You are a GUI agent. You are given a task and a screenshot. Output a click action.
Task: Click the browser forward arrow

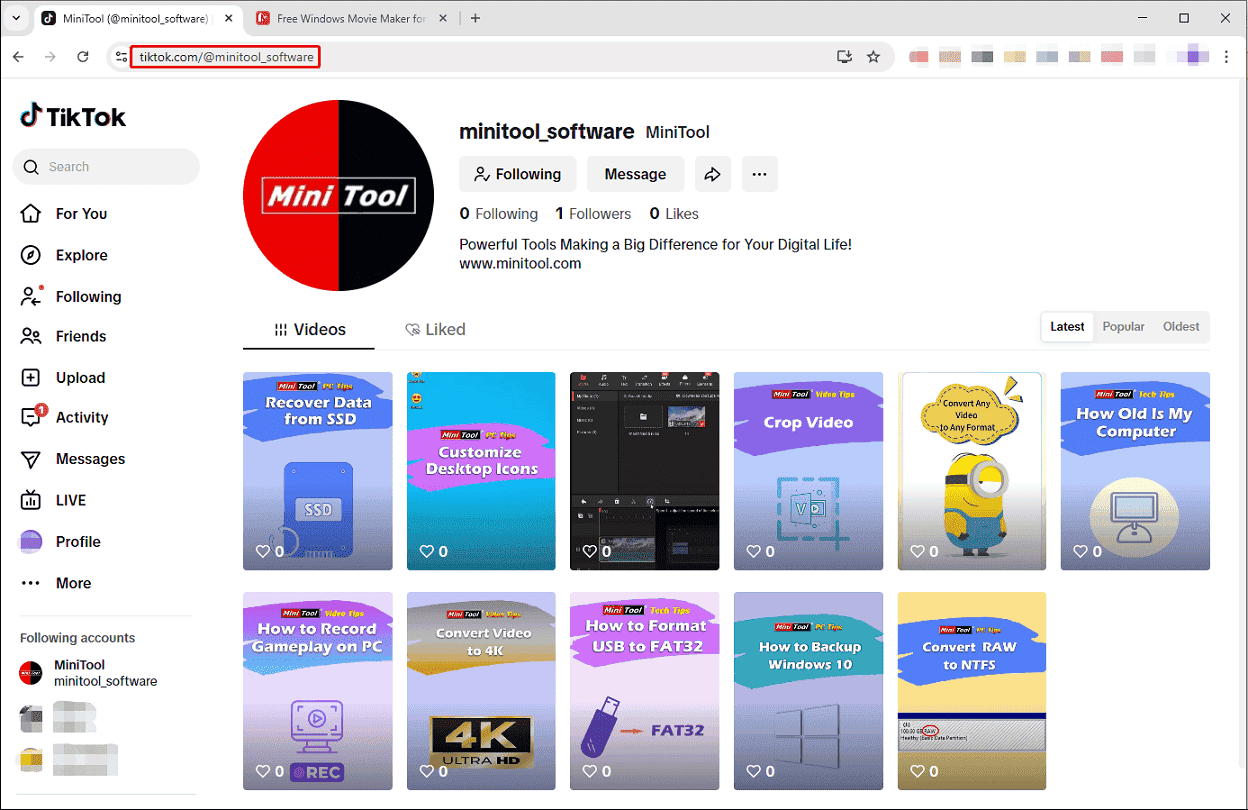point(50,57)
